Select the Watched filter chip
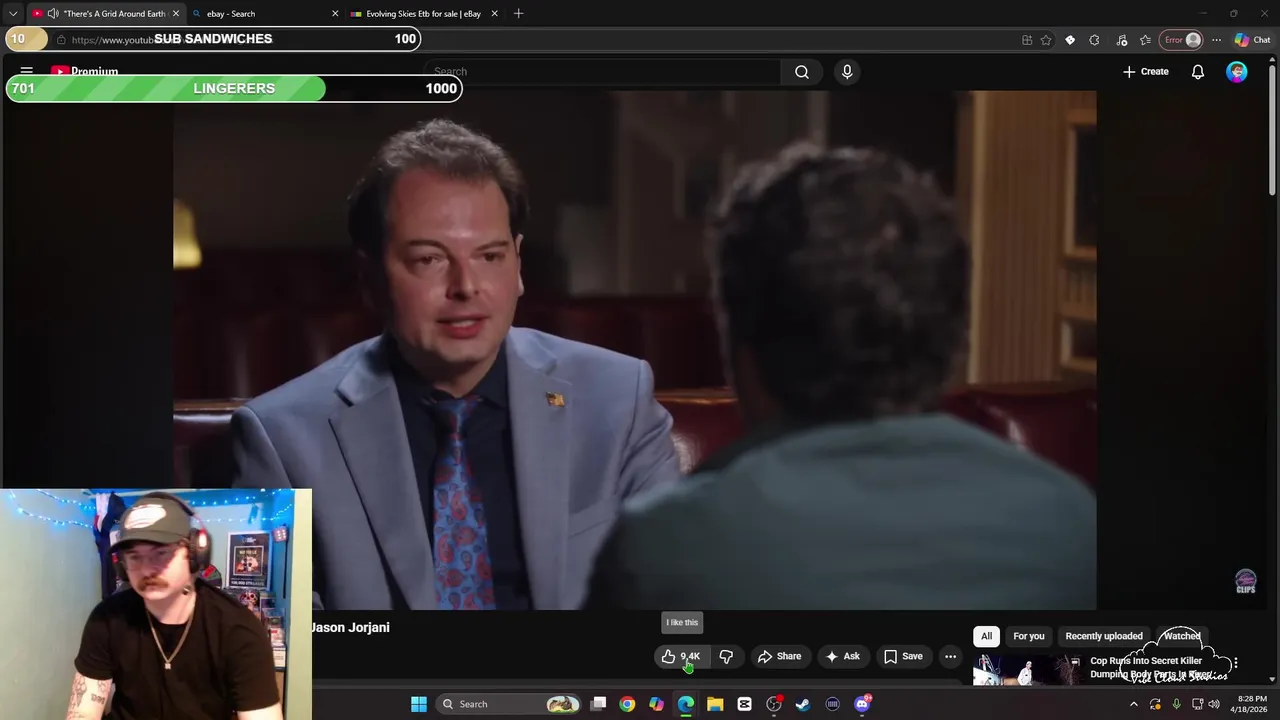1280x720 pixels. coord(1182,636)
